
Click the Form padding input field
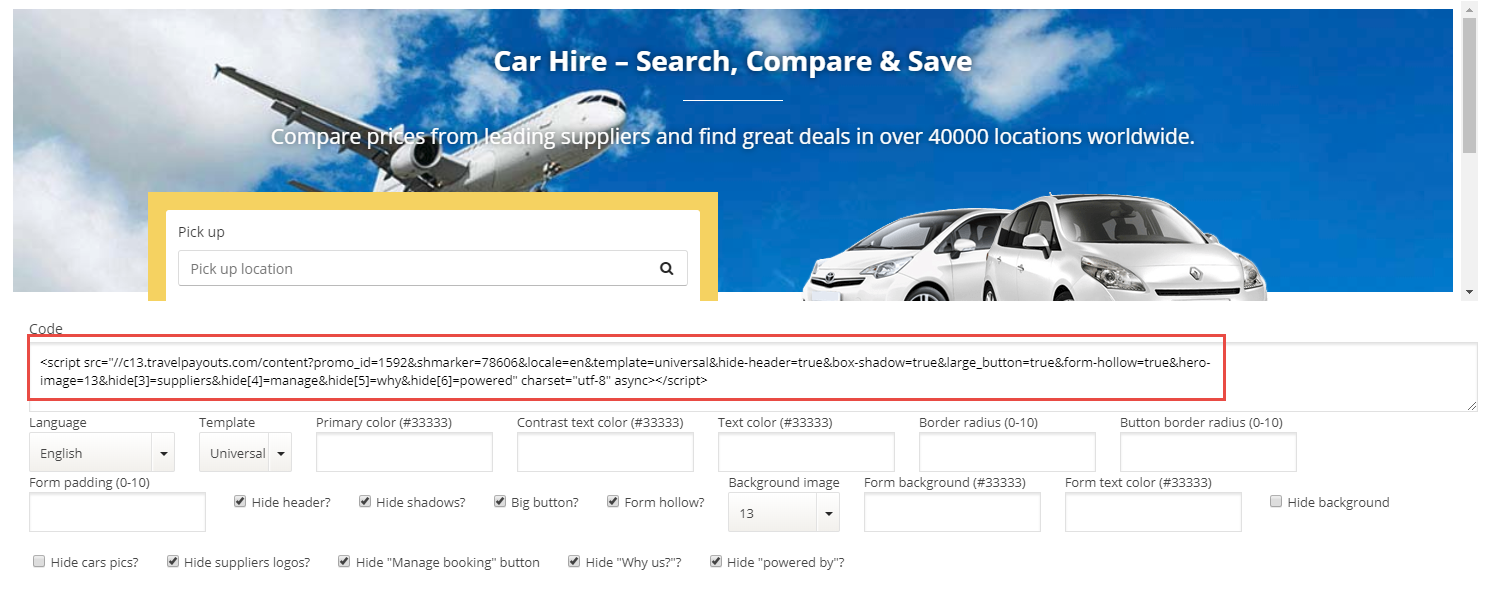pos(117,512)
